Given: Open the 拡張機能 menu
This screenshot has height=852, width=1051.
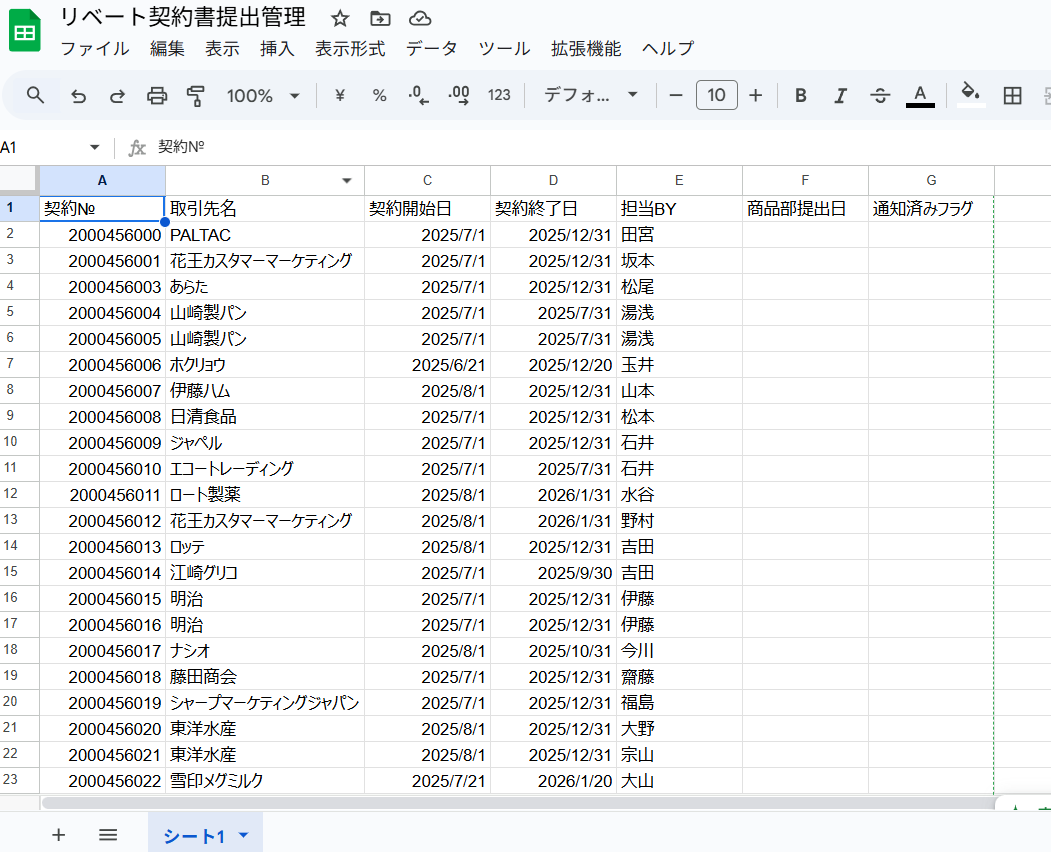Looking at the screenshot, I should (586, 48).
